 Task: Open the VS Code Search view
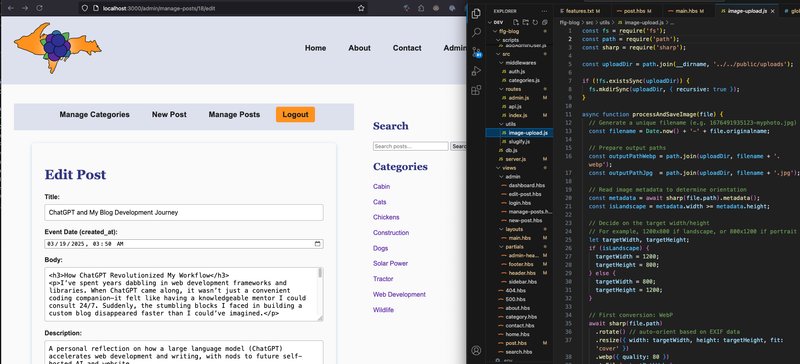pyautogui.click(x=476, y=33)
